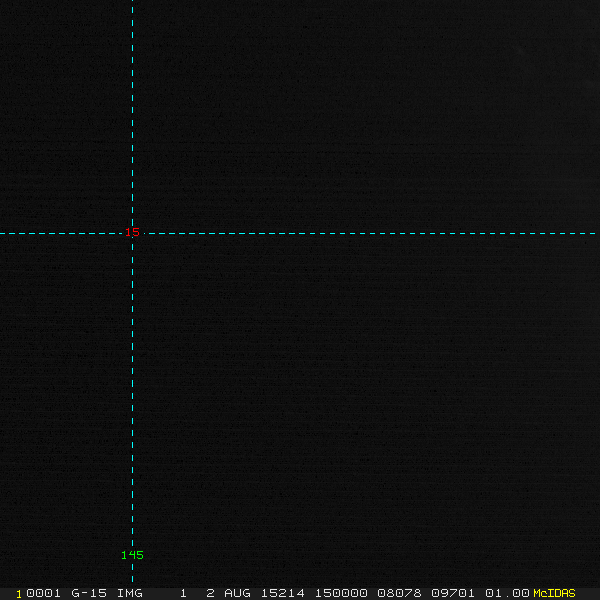Click cyan dashed line just above 145 label

[132, 540]
